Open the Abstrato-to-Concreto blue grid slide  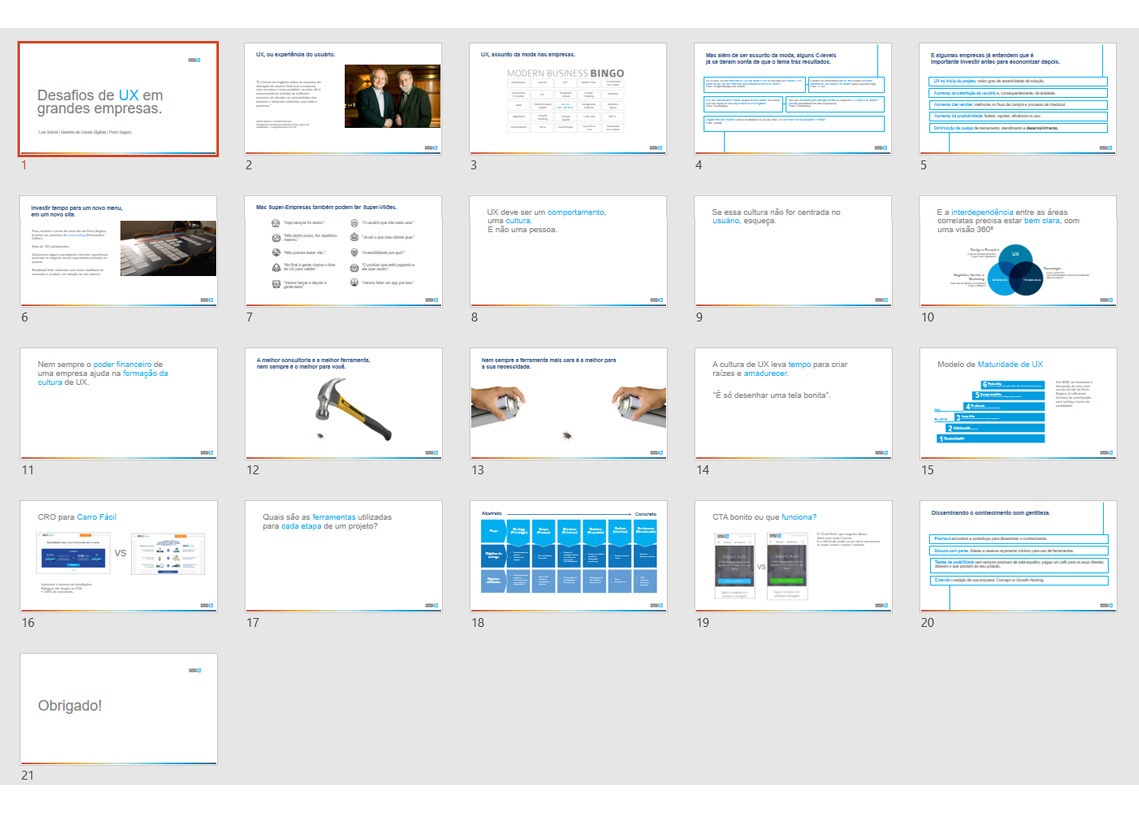point(569,556)
